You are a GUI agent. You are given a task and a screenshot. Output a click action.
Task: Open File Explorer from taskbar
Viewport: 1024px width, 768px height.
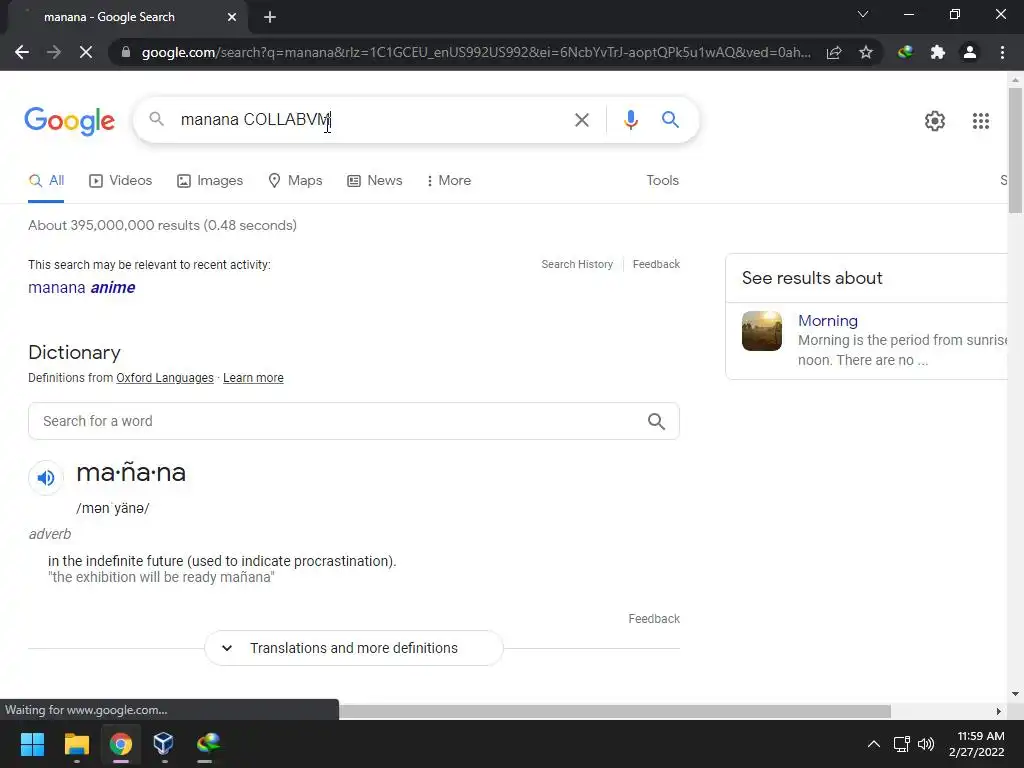click(76, 744)
